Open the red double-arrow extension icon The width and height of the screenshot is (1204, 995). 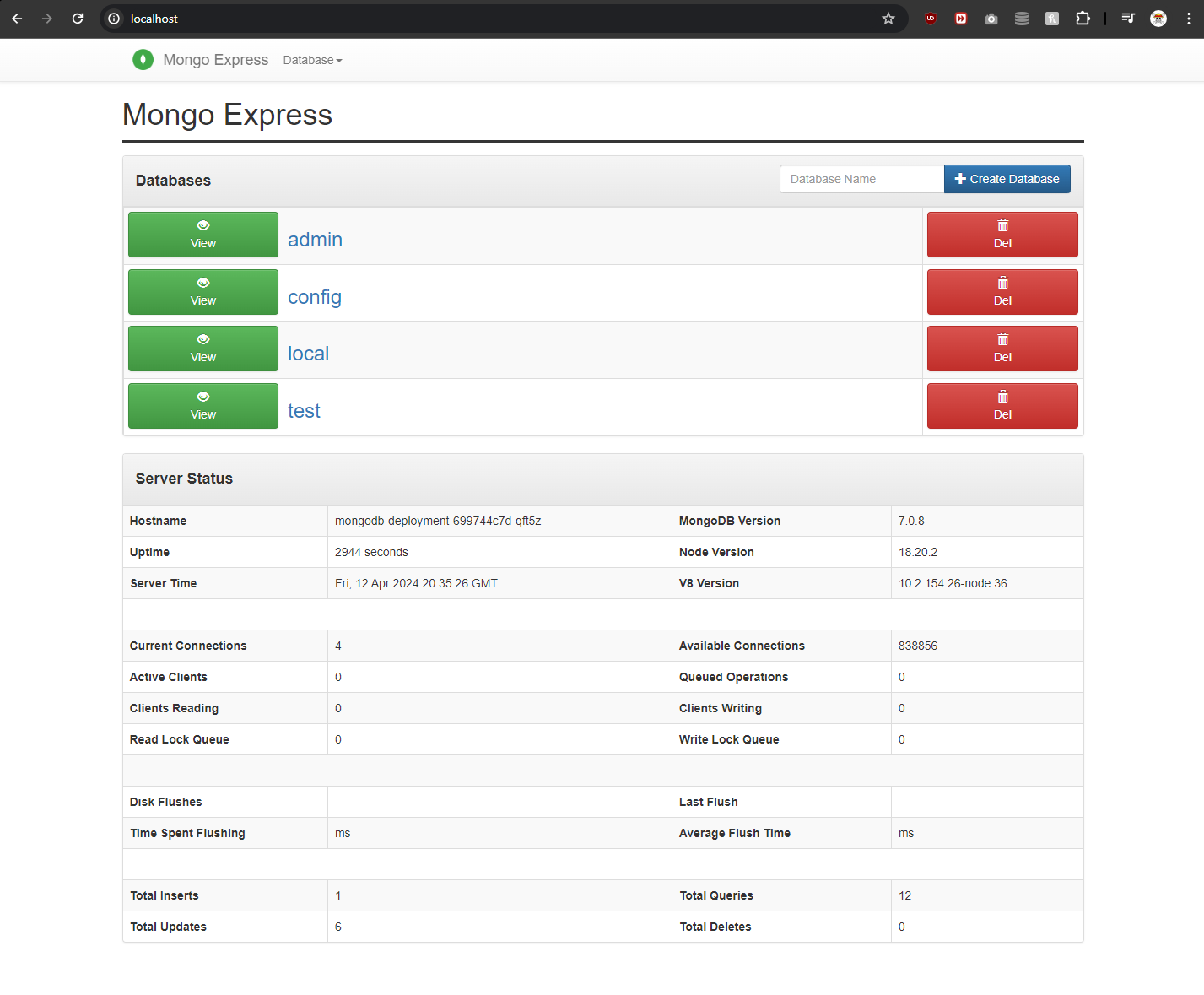pos(961,19)
